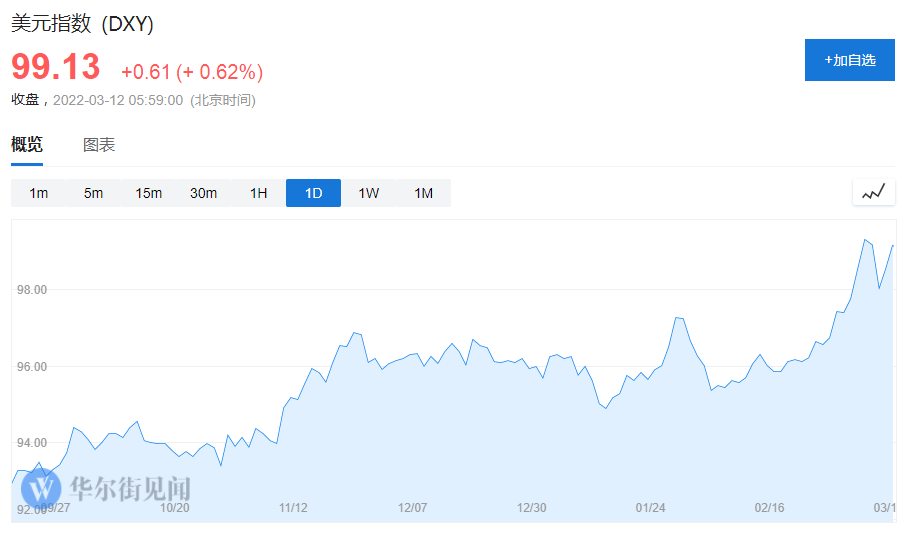Viewport: 904px width, 534px height.
Task: Click the 11/12 date label on chart
Action: point(293,508)
